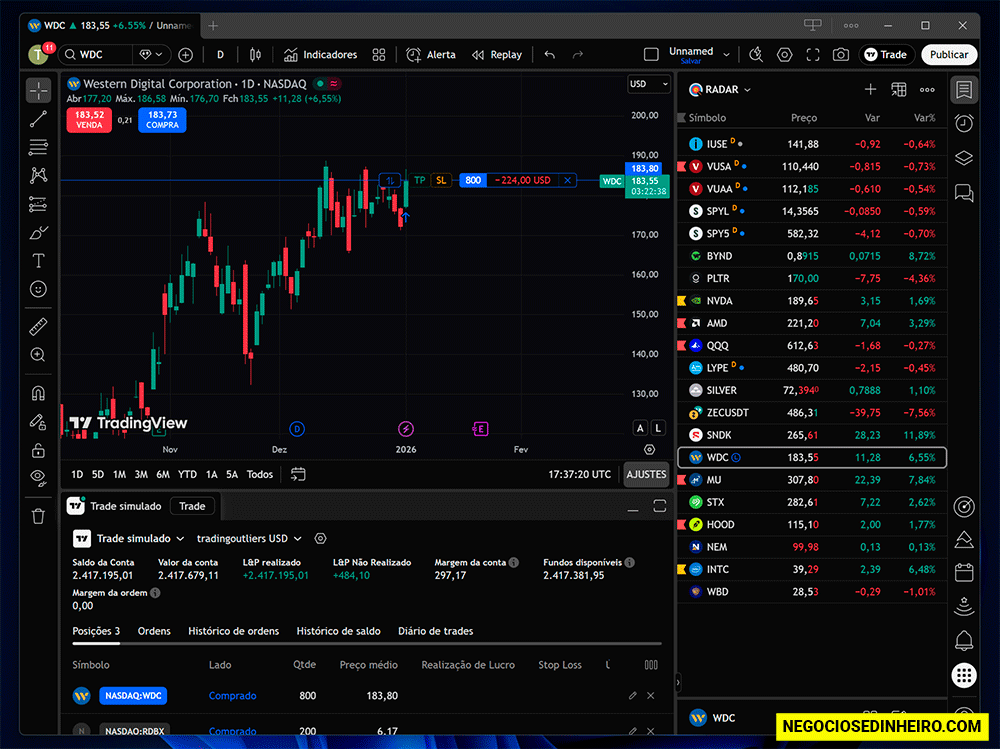The height and width of the screenshot is (749, 1000).
Task: Open watchlist advanced view table icon
Action: coord(899,90)
